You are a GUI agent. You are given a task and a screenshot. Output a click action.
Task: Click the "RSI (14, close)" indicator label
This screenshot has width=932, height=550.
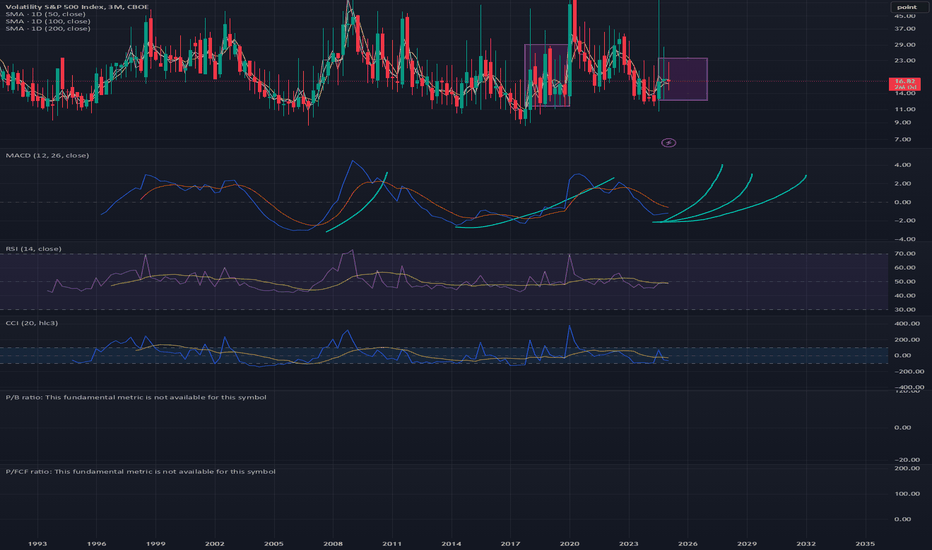(x=33, y=249)
